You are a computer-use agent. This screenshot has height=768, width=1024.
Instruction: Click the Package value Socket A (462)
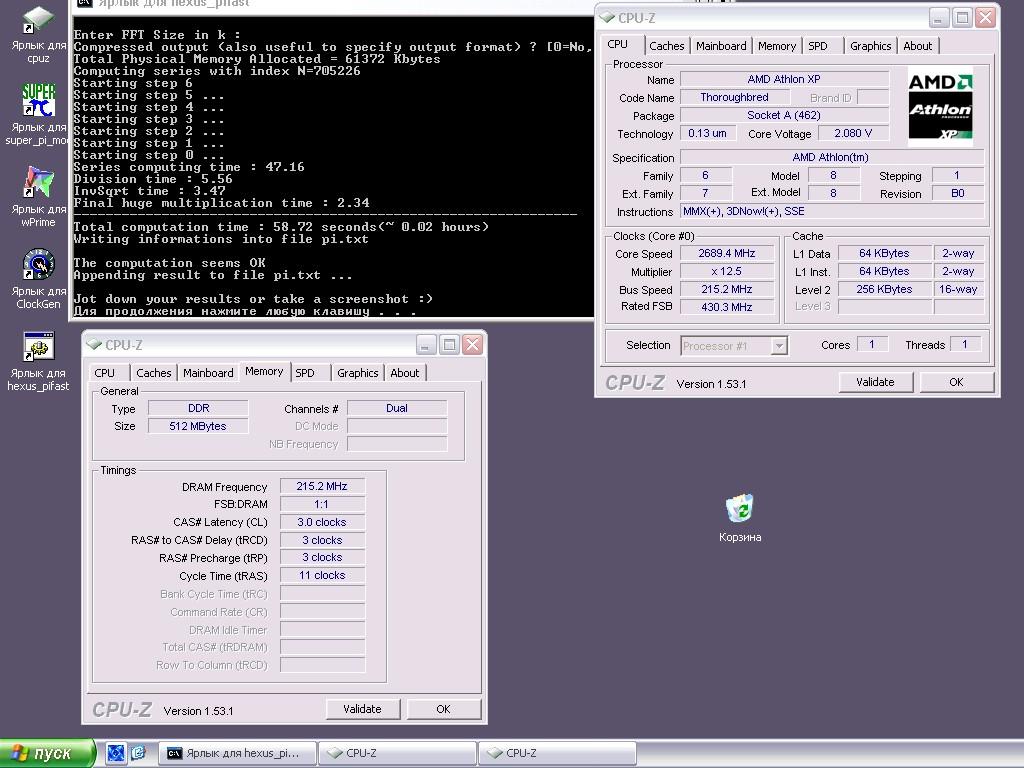tap(784, 115)
